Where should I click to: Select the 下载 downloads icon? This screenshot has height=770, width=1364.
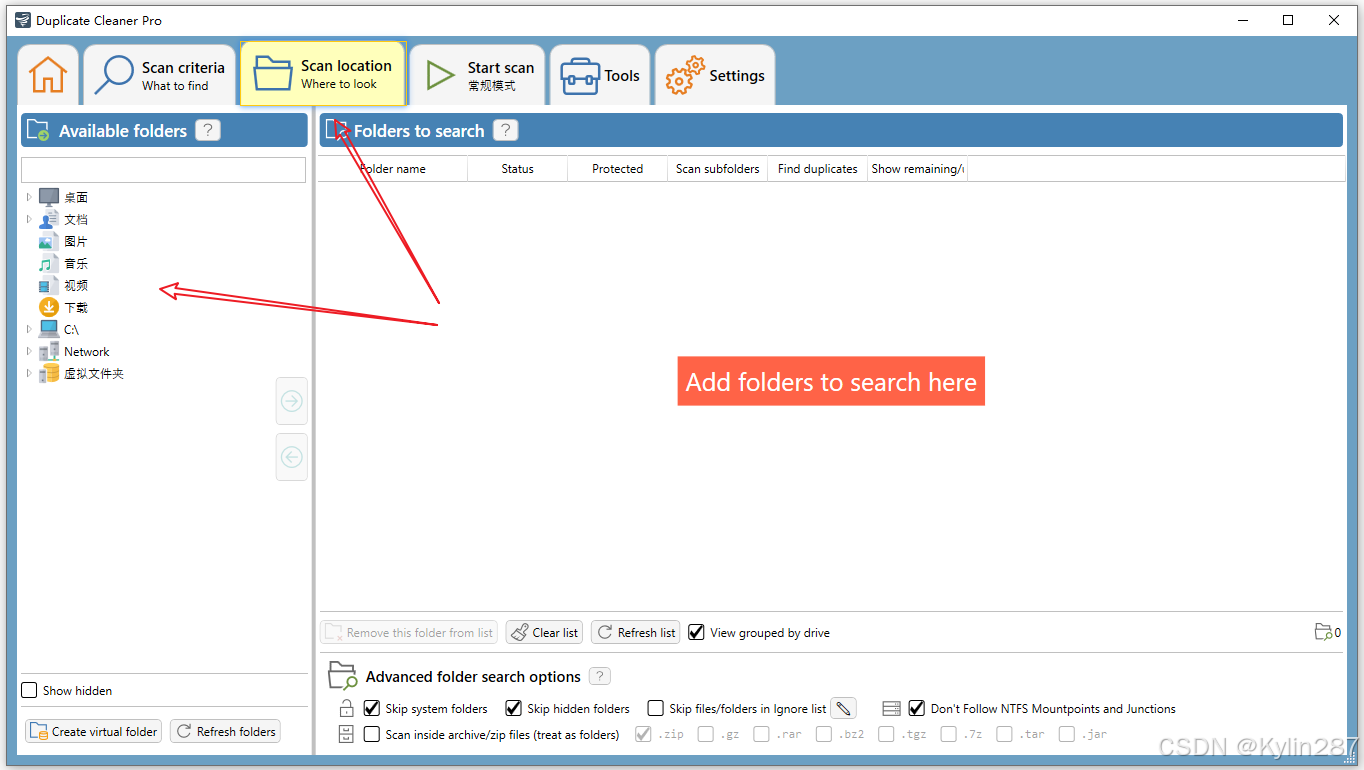click(x=49, y=307)
